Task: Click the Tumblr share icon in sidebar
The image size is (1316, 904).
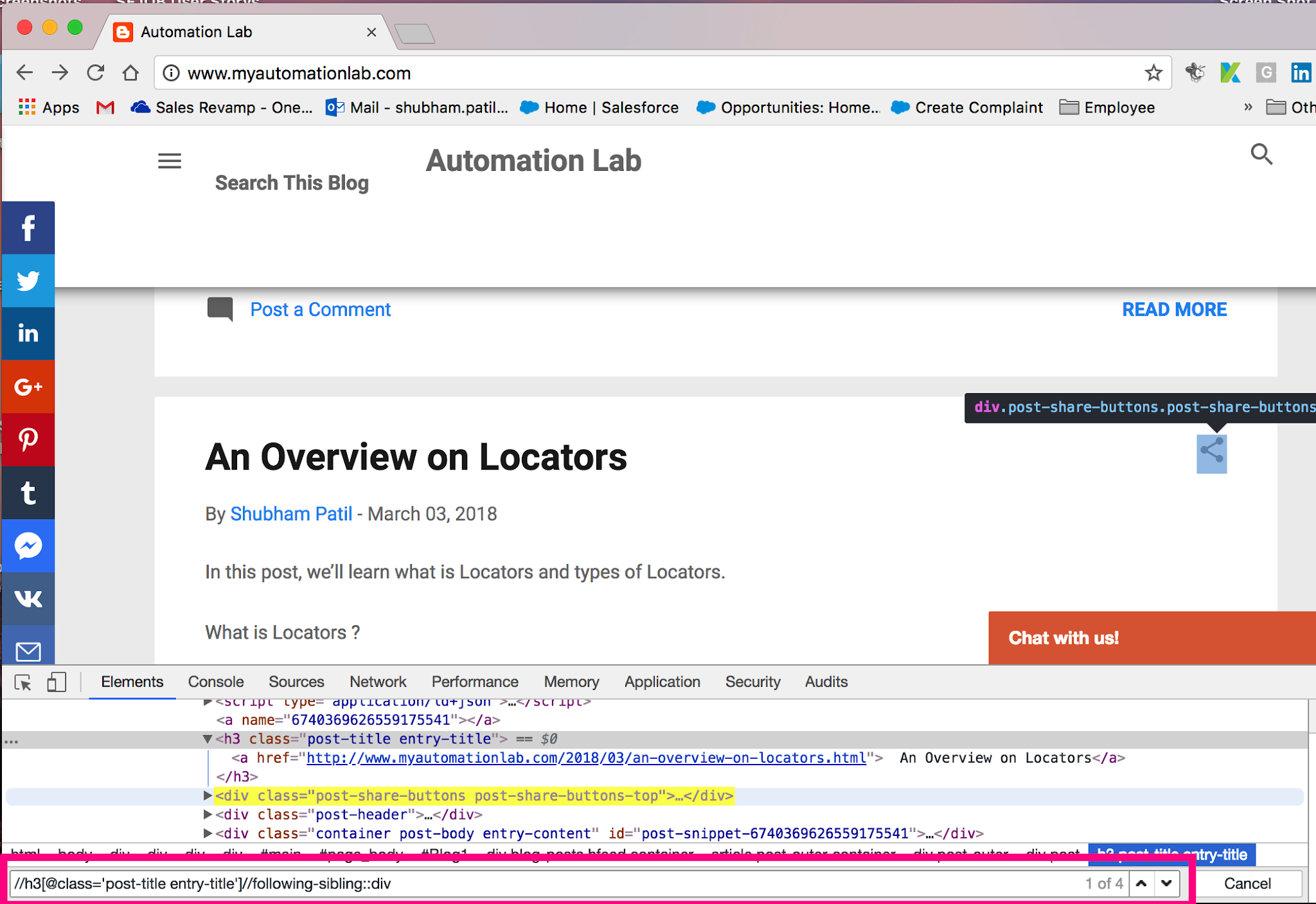Action: 28,493
